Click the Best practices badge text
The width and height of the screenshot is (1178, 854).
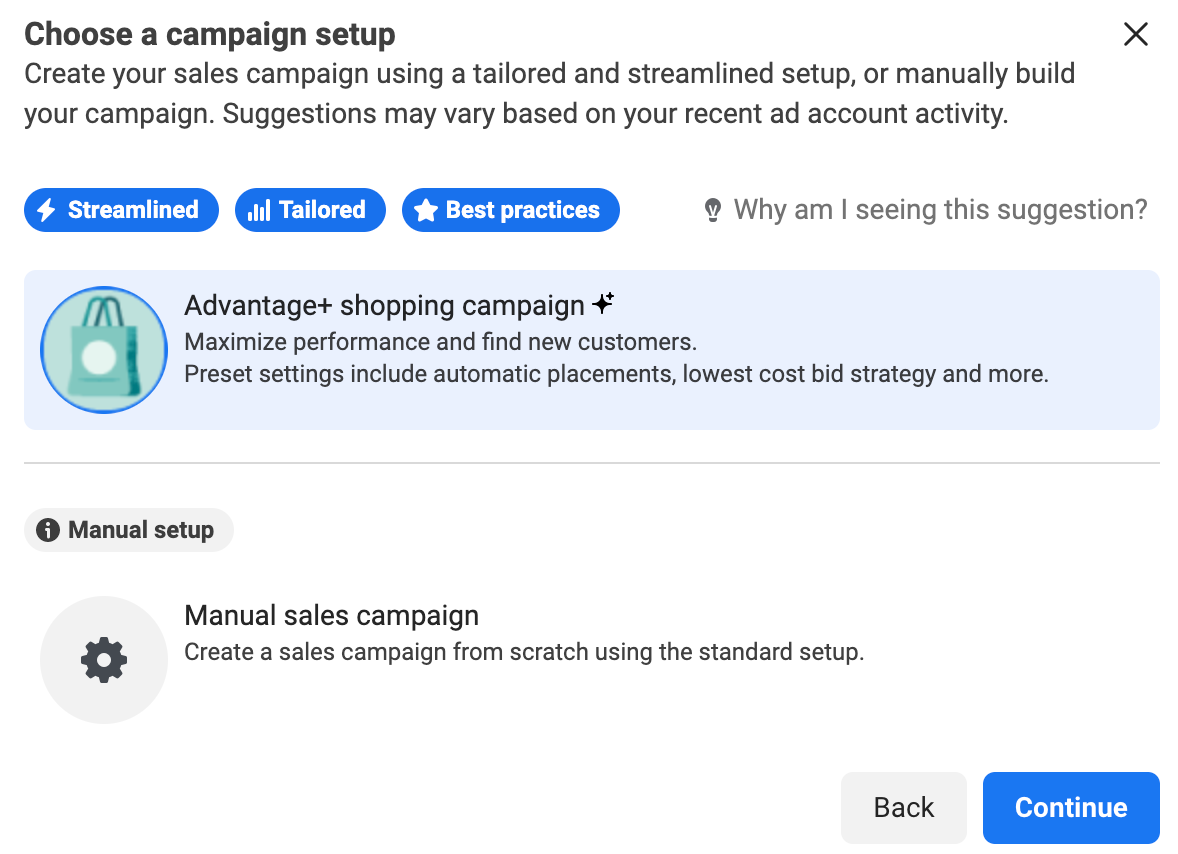(522, 210)
